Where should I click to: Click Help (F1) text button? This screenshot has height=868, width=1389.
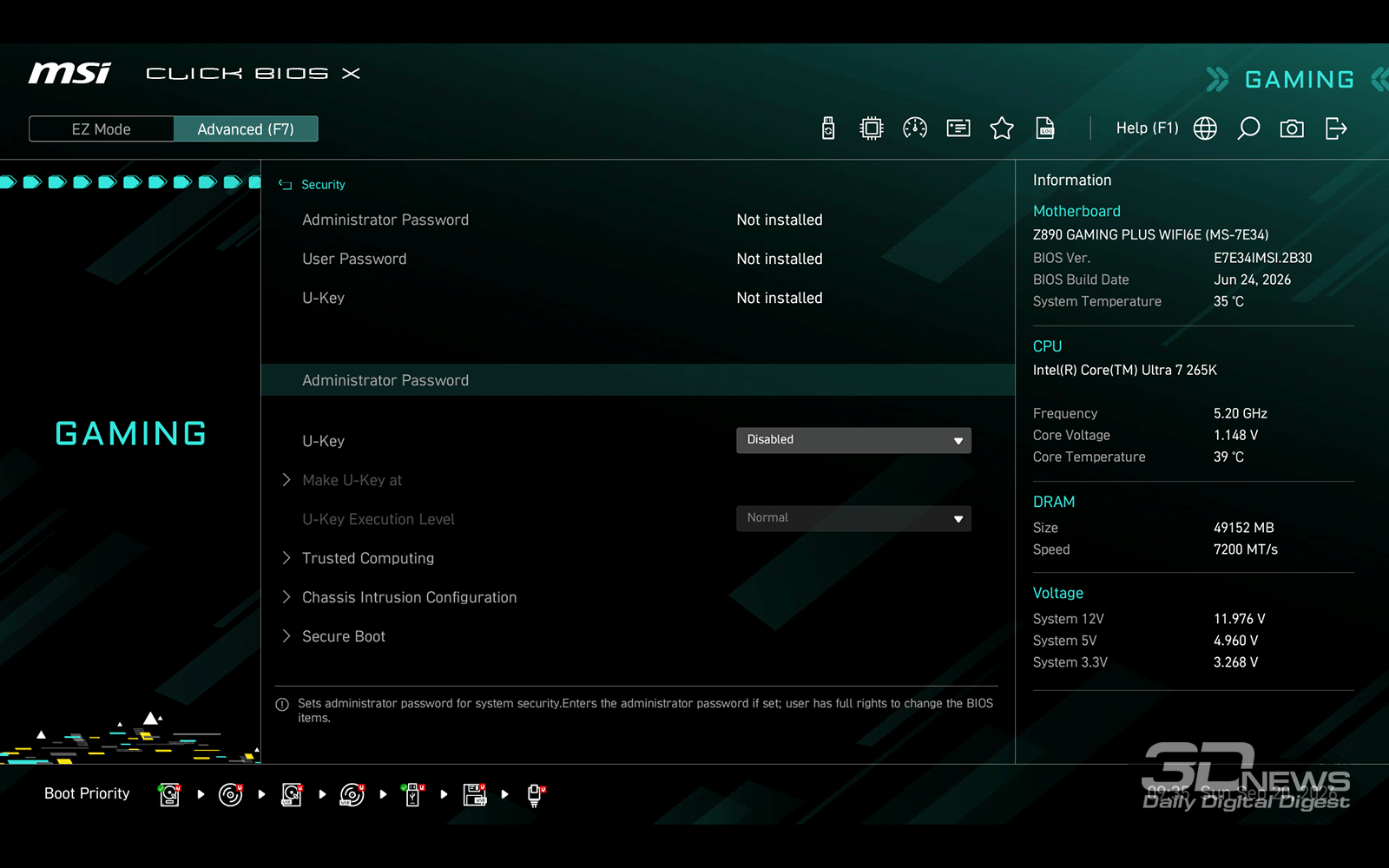tap(1147, 128)
